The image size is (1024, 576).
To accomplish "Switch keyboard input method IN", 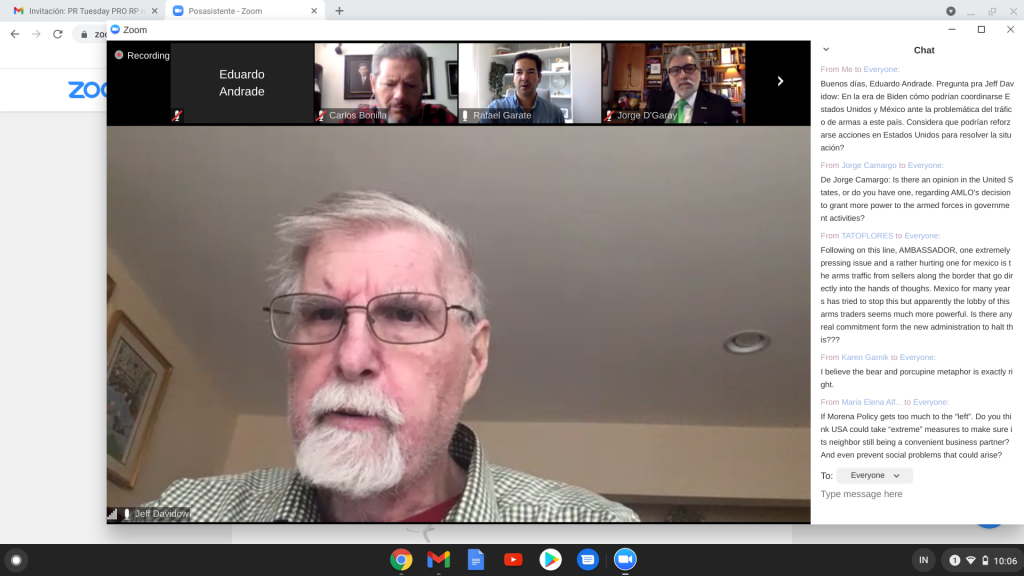I will point(923,560).
